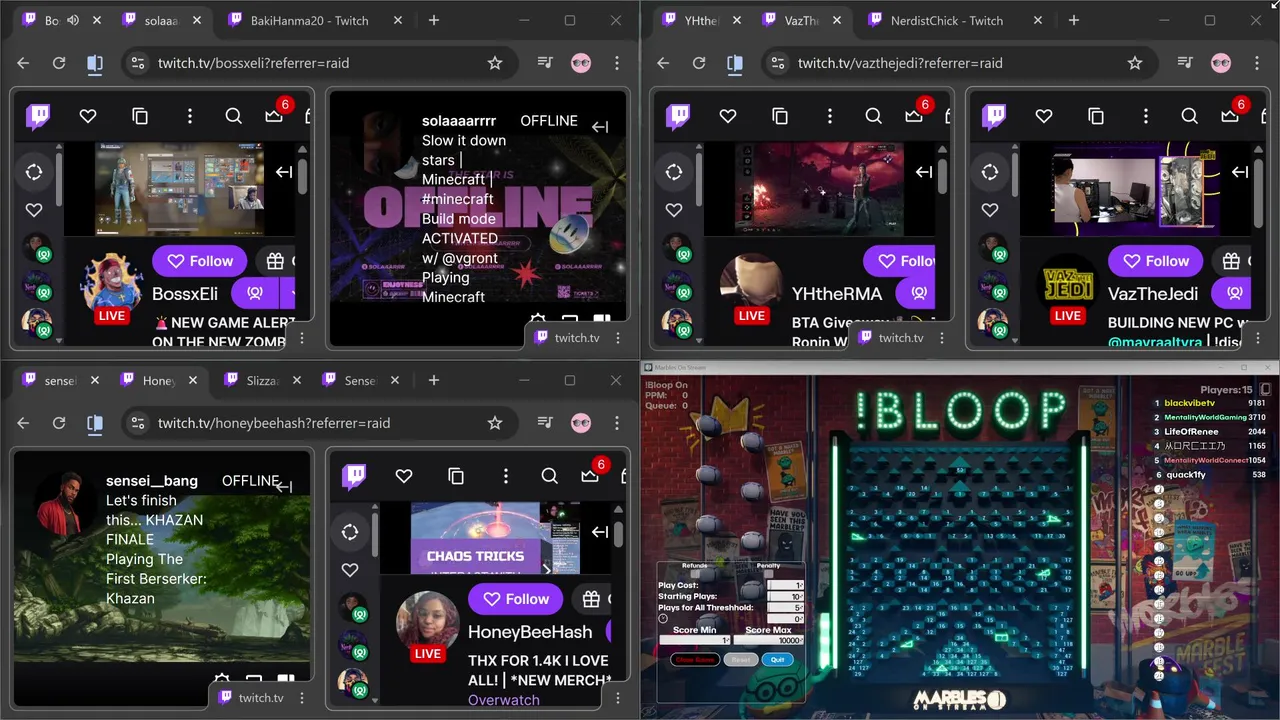
Task: Open Following heart in BossxEli pane top bar
Action: point(88,116)
